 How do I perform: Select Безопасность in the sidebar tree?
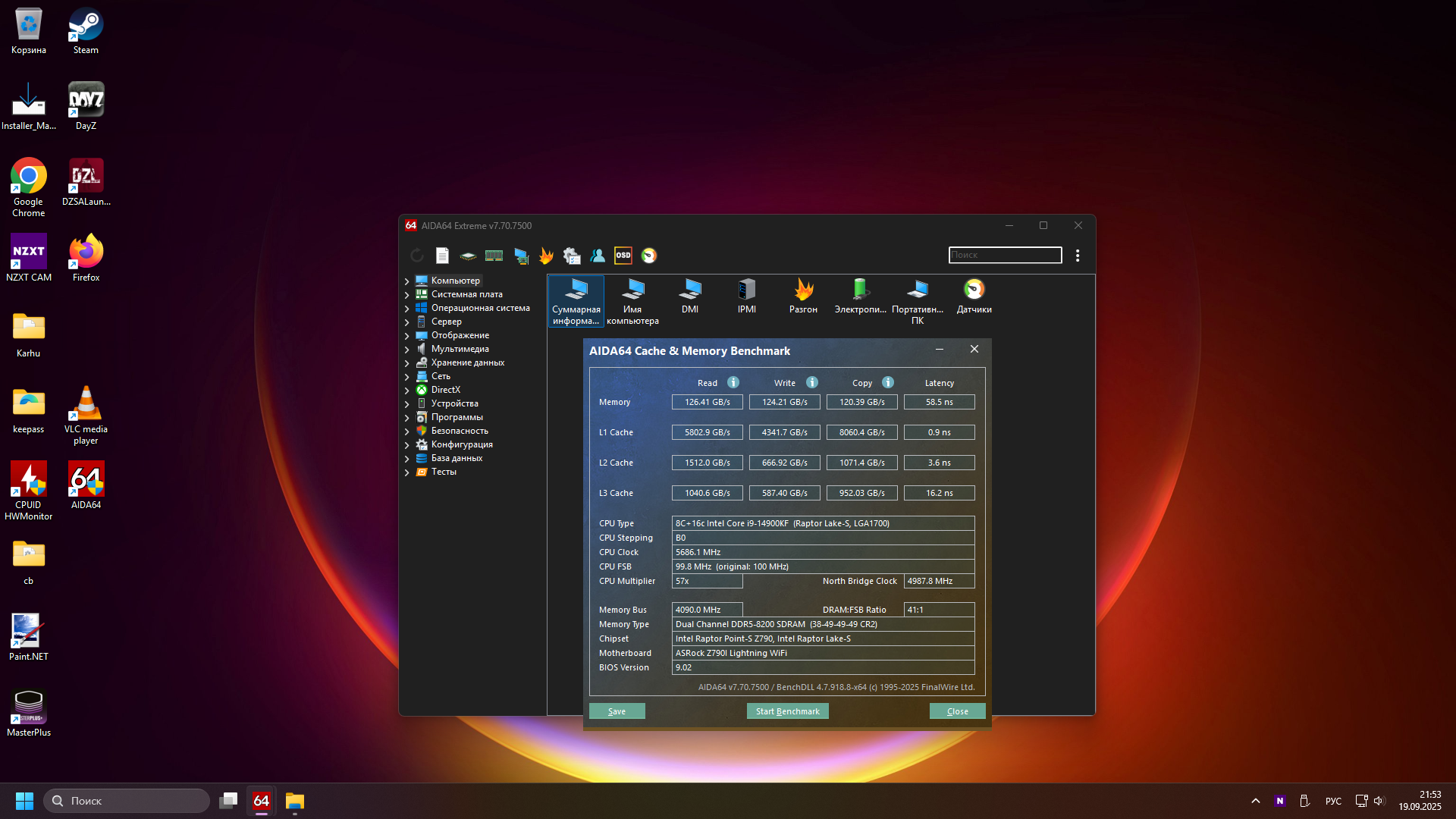460,431
